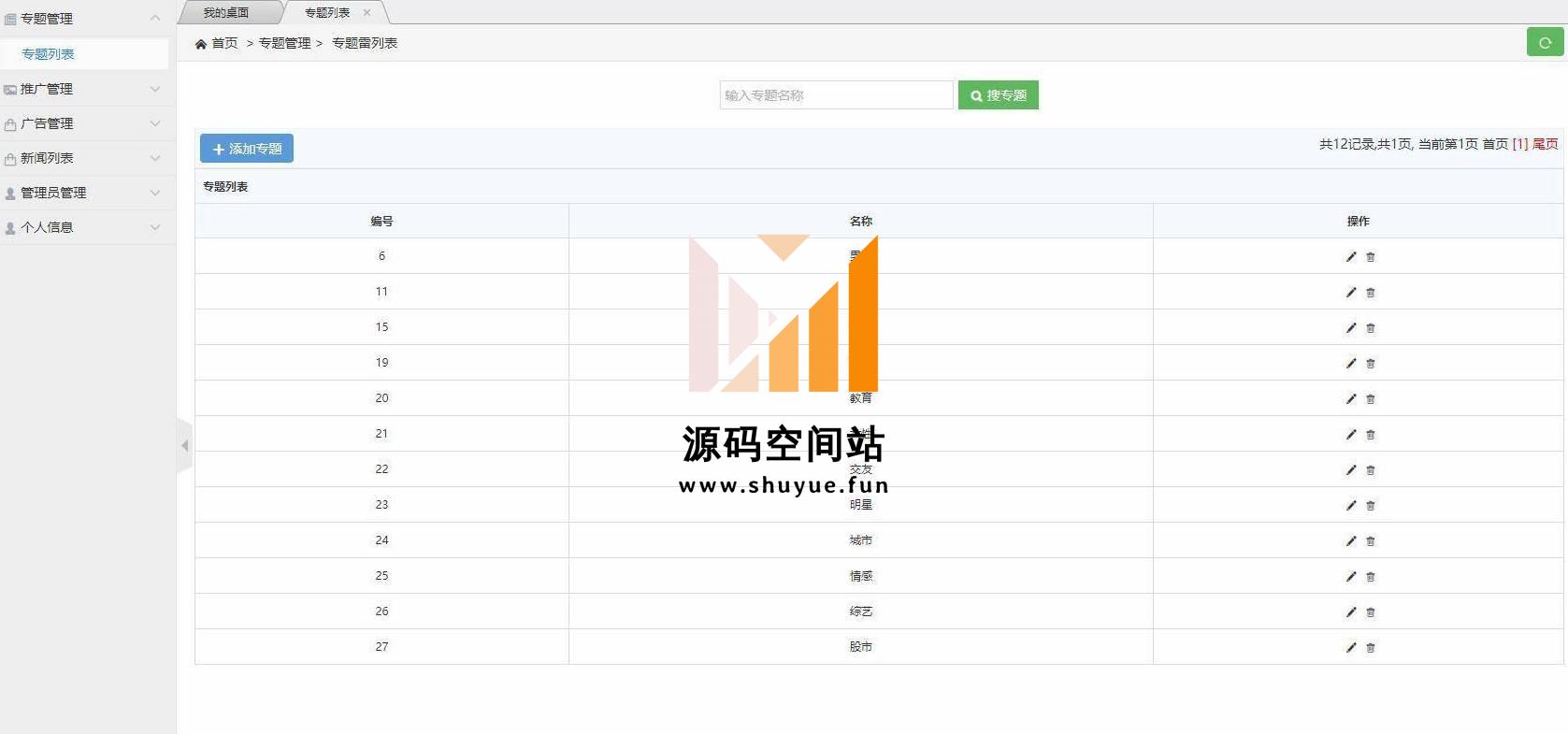Collapse the sidebar with the arrow handle
Image resolution: width=1568 pixels, height=734 pixels.
coord(184,446)
